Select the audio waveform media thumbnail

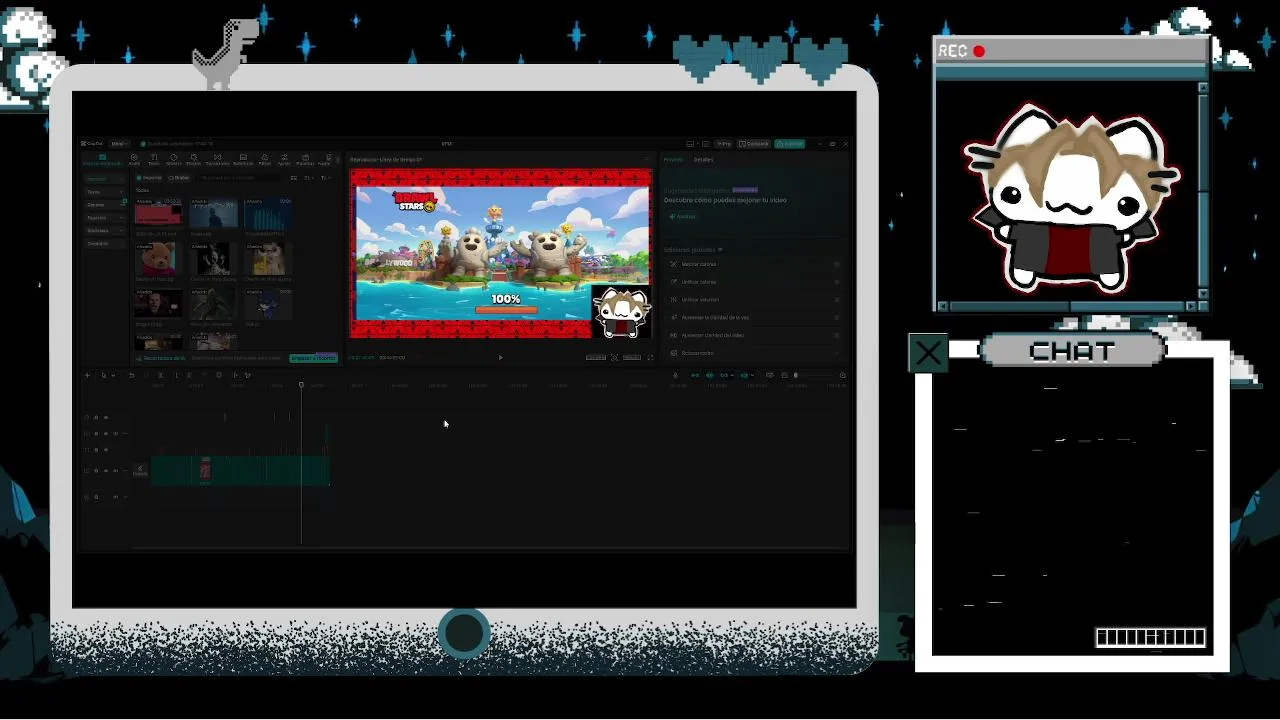[267, 214]
